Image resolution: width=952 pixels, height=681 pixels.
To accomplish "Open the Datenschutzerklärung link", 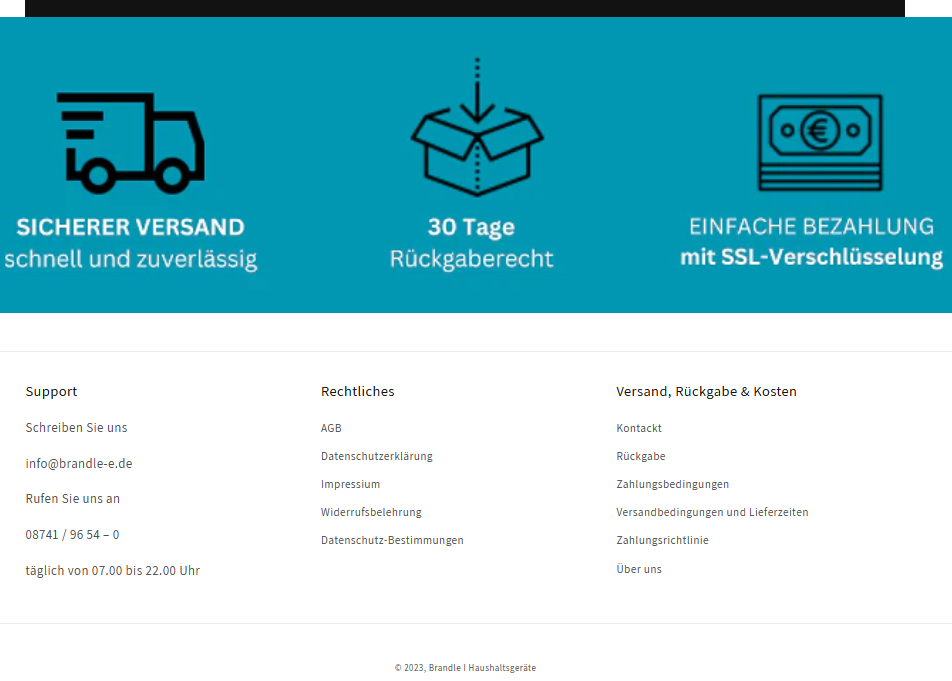I will (376, 456).
